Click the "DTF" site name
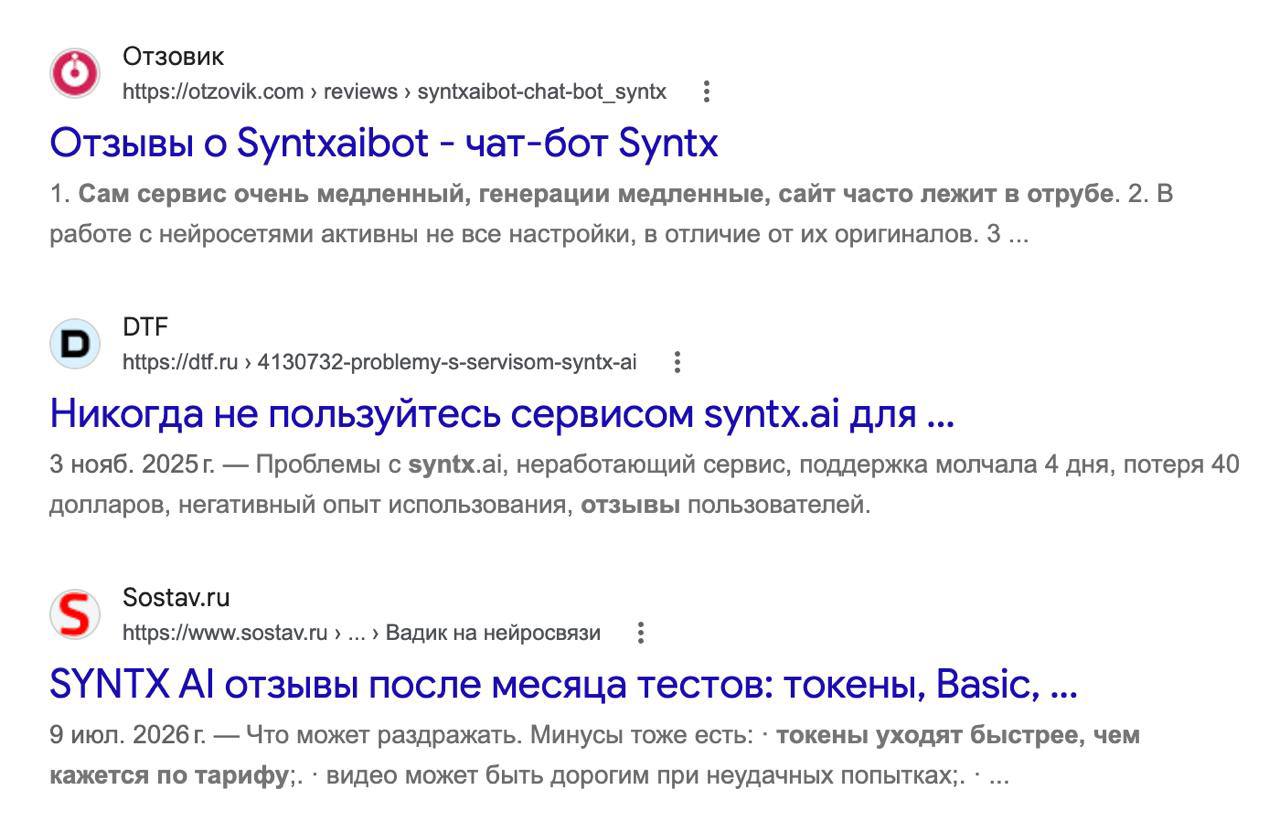 [x=145, y=327]
